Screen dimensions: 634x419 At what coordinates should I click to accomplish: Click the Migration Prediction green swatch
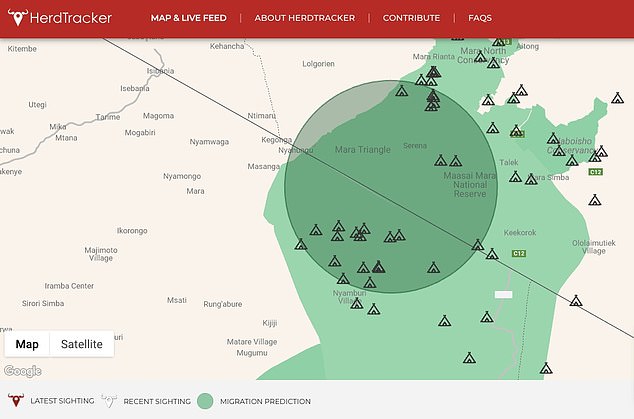tap(205, 401)
